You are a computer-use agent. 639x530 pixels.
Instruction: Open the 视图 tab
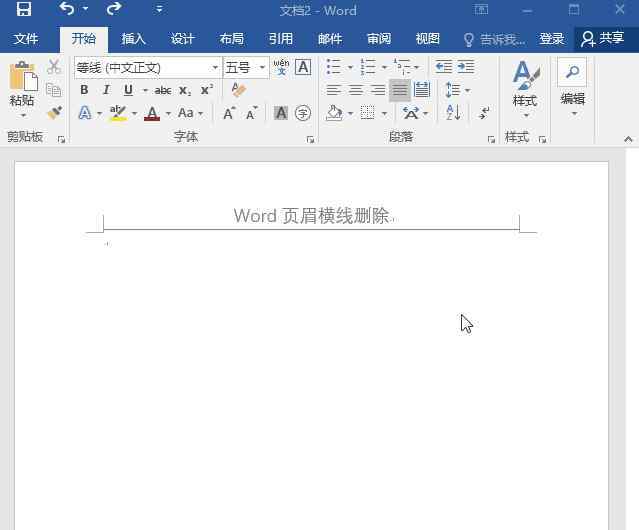click(427, 39)
